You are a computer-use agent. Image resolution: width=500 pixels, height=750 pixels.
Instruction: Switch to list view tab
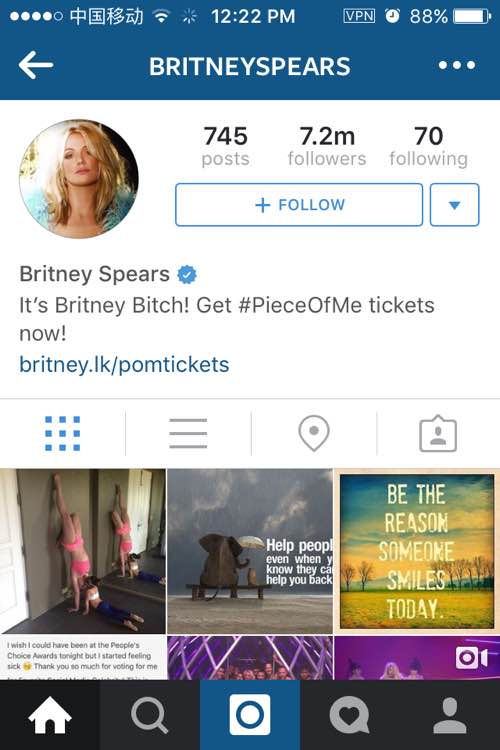point(188,433)
